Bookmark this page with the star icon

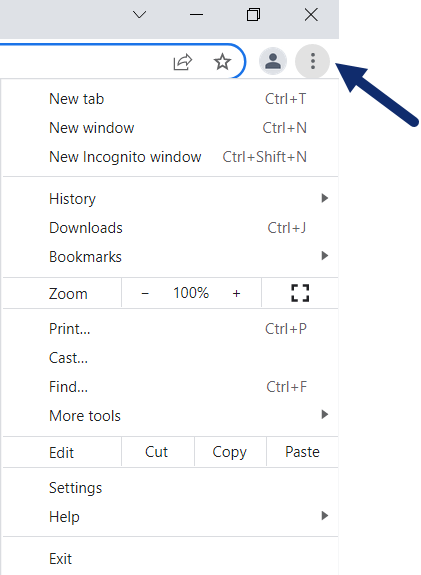(222, 62)
